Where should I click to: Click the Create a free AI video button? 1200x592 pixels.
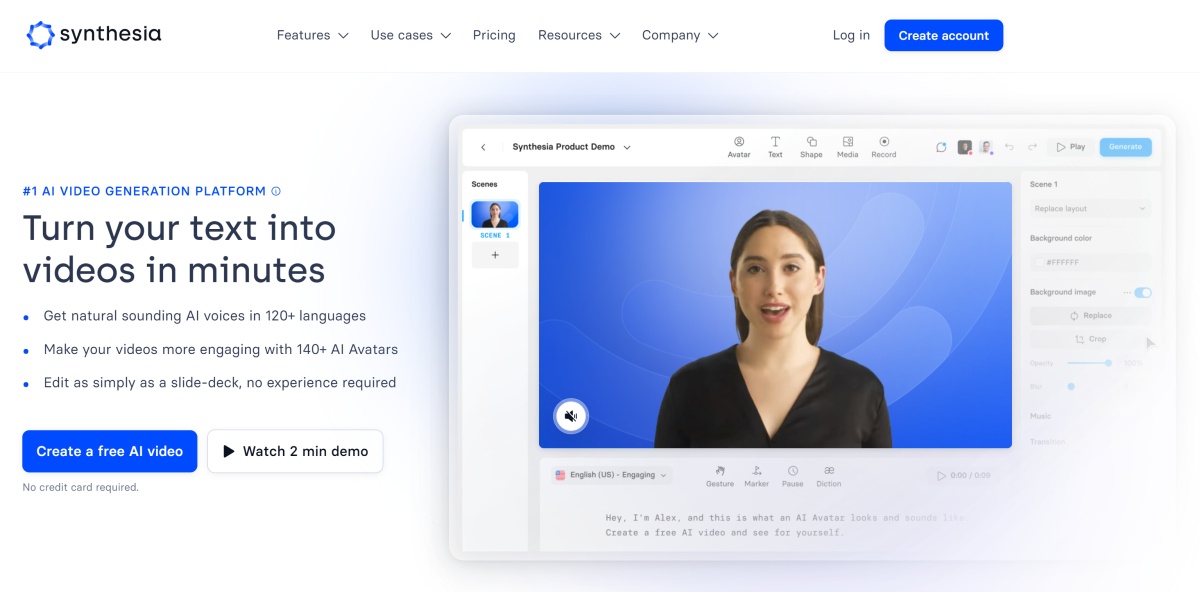(x=110, y=451)
